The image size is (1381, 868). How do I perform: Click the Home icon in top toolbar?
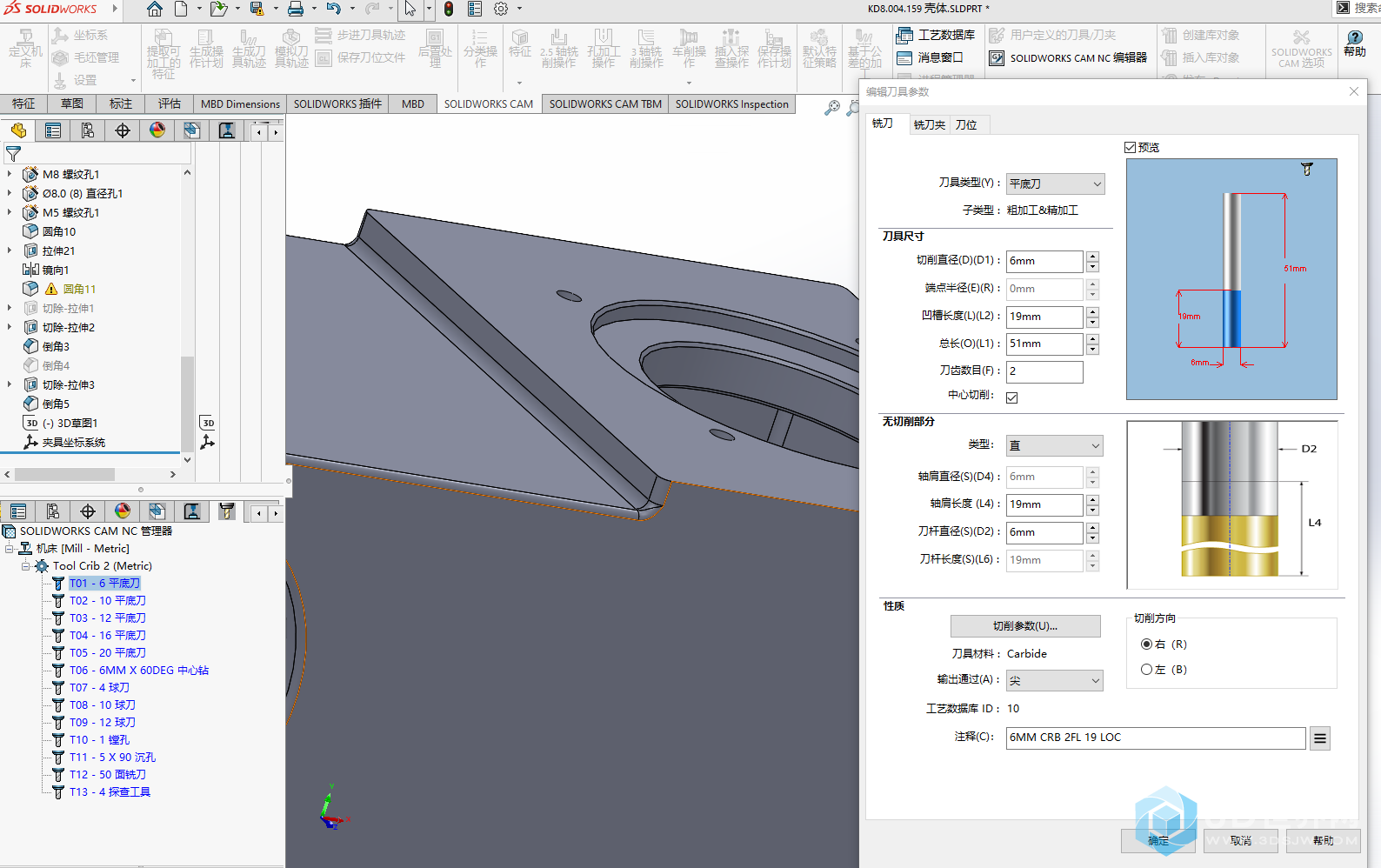[154, 10]
